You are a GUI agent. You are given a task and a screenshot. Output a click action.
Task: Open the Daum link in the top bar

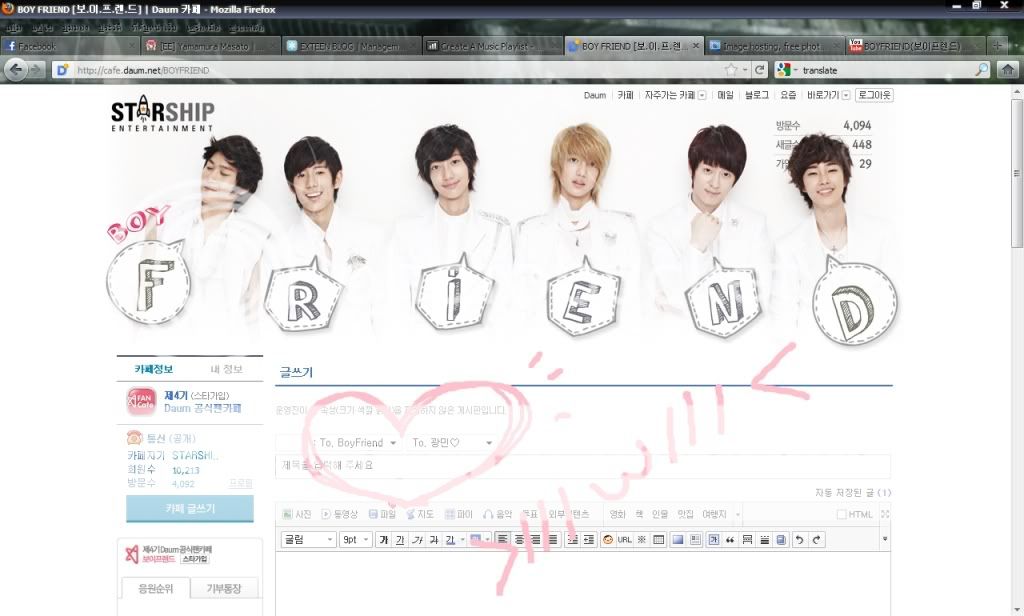(595, 95)
